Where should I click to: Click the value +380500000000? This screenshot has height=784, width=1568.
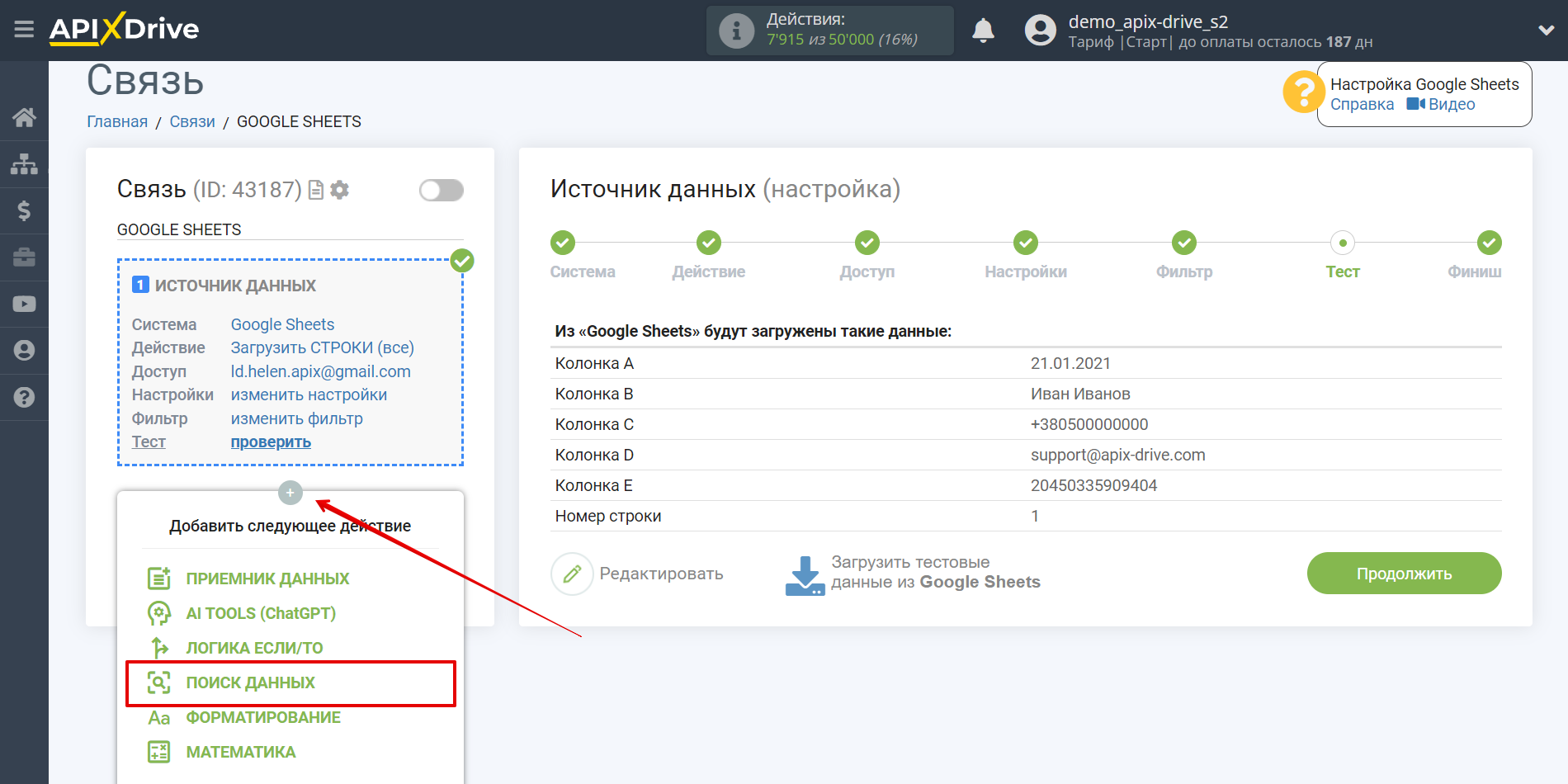click(x=1089, y=424)
